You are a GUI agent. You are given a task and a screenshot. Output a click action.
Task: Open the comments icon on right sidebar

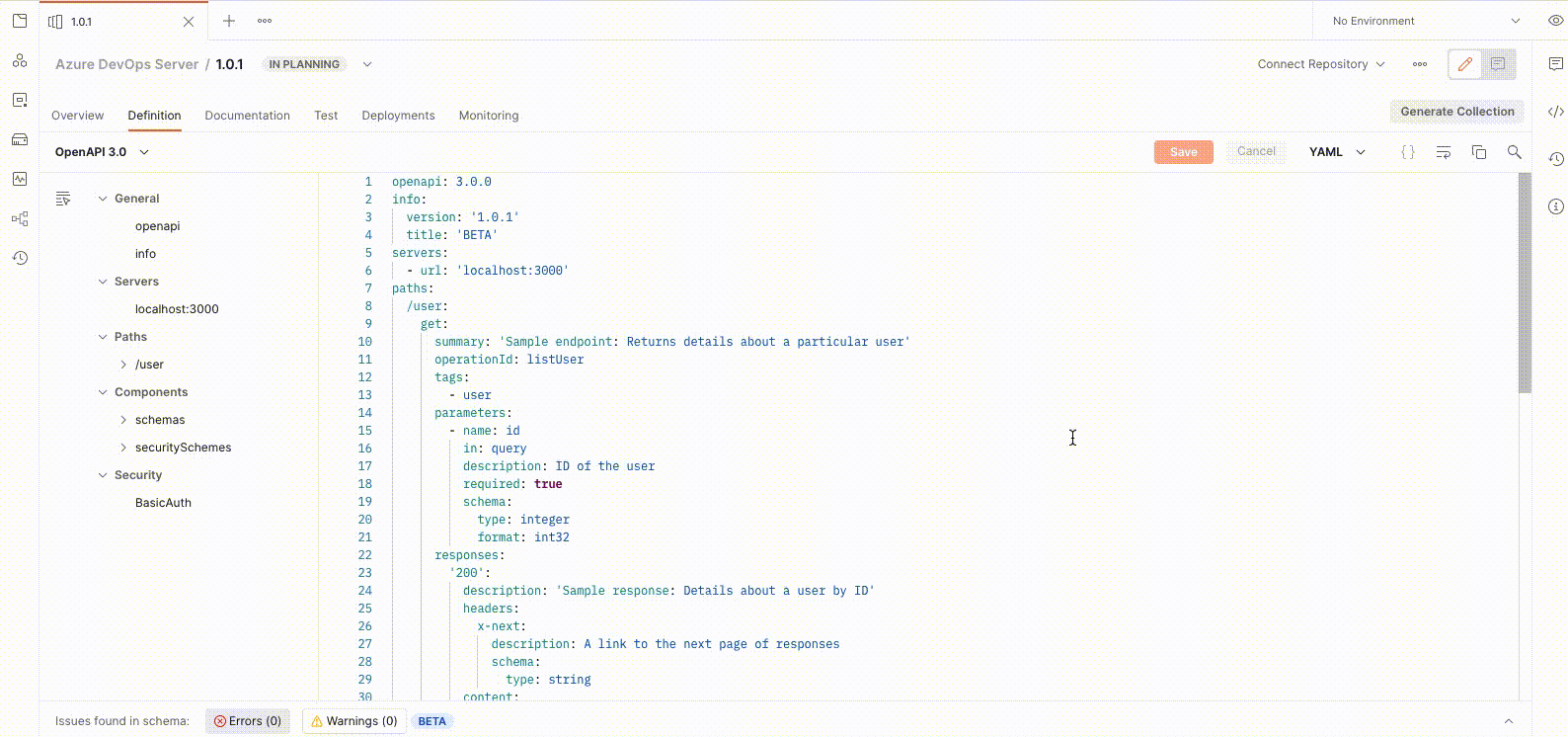(1555, 64)
